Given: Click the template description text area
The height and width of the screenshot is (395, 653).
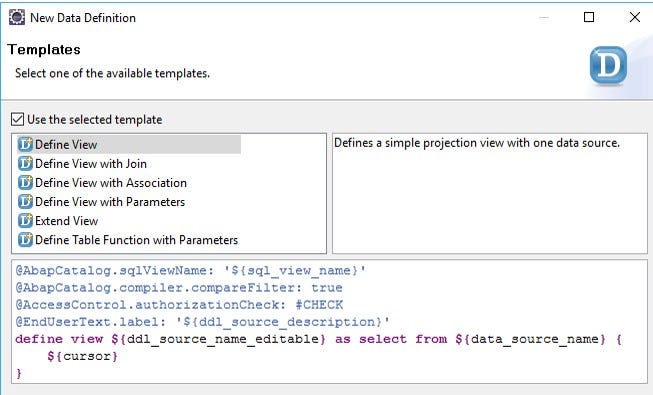Looking at the screenshot, I should [490, 193].
